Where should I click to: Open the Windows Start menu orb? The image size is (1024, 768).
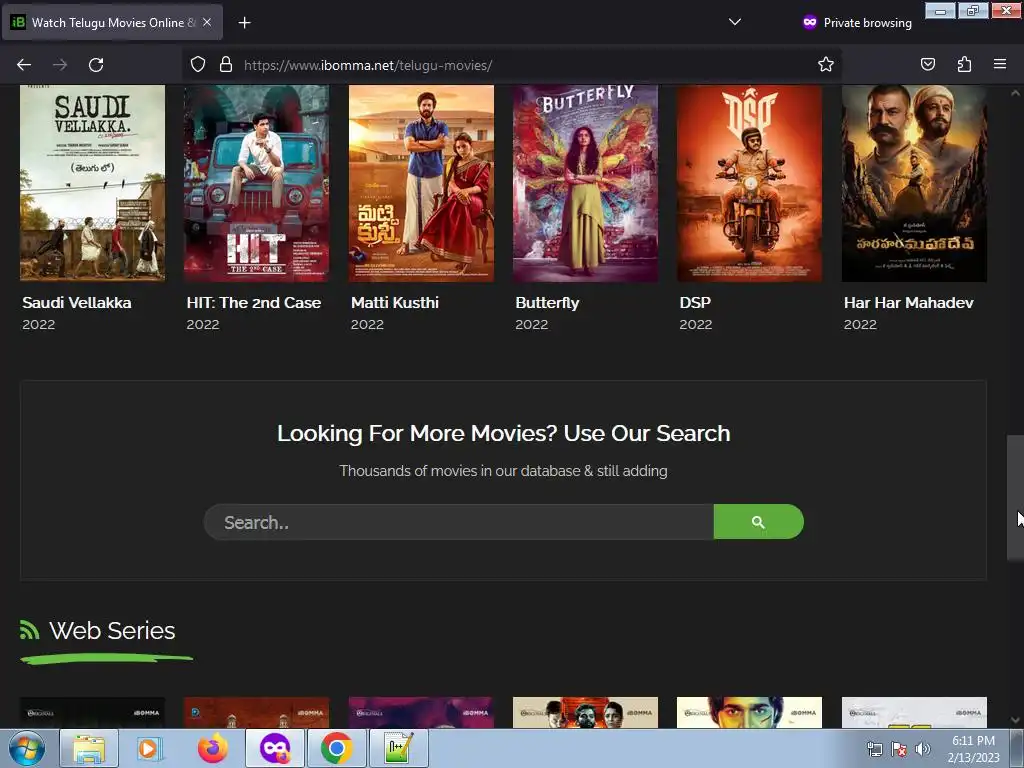coord(27,748)
